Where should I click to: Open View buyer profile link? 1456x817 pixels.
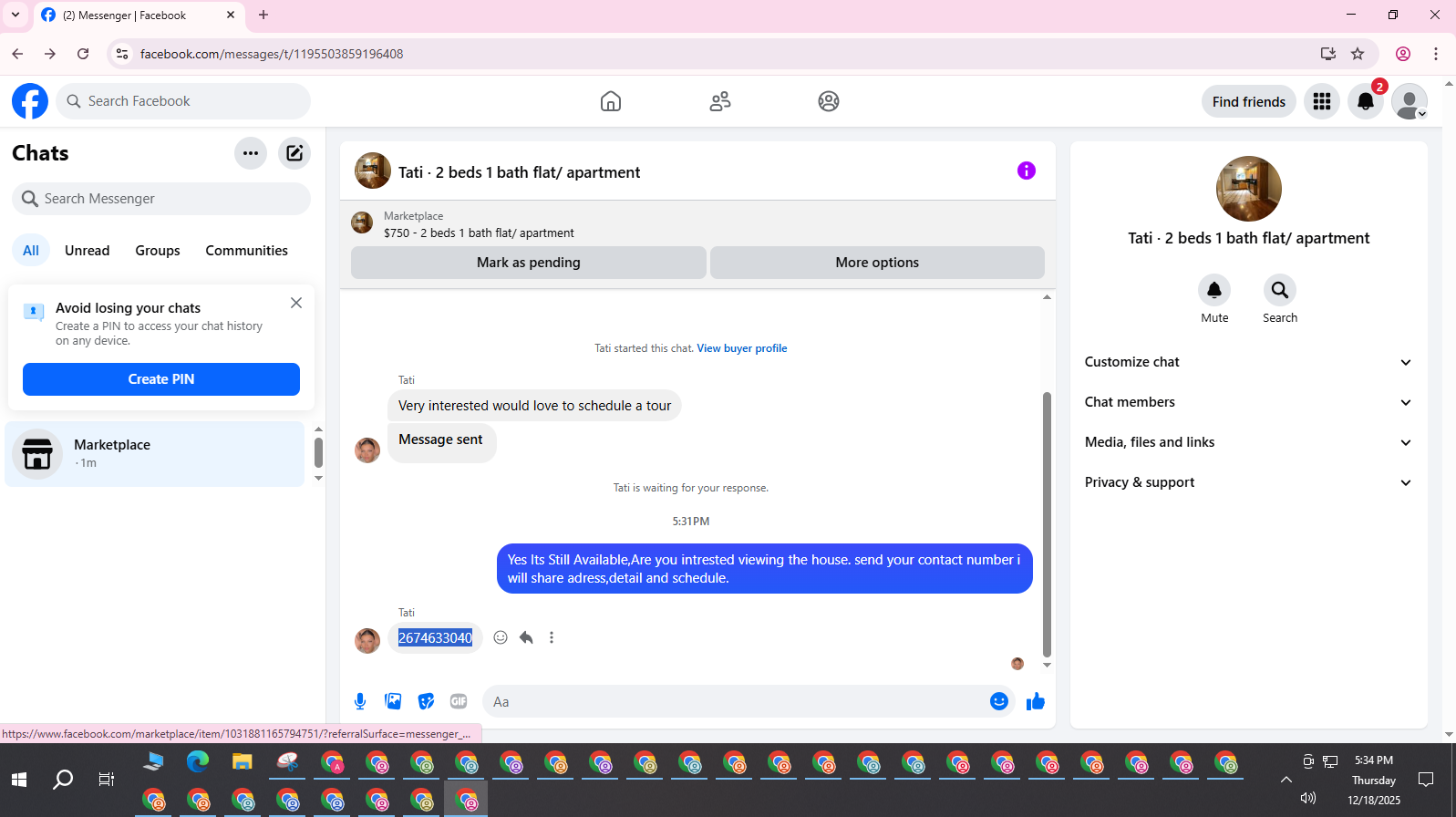pyautogui.click(x=742, y=348)
